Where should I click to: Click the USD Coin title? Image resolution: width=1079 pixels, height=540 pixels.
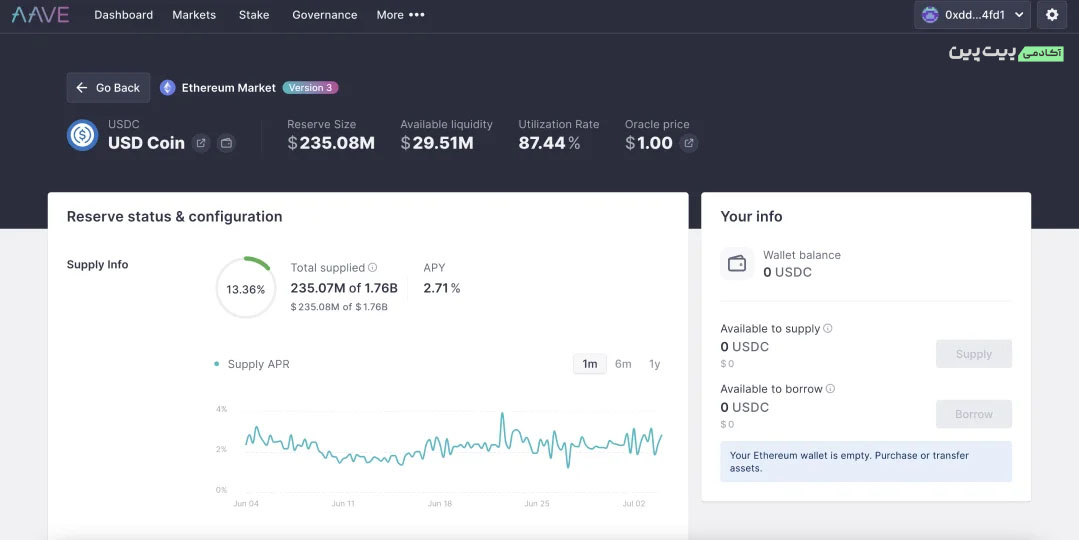(147, 143)
